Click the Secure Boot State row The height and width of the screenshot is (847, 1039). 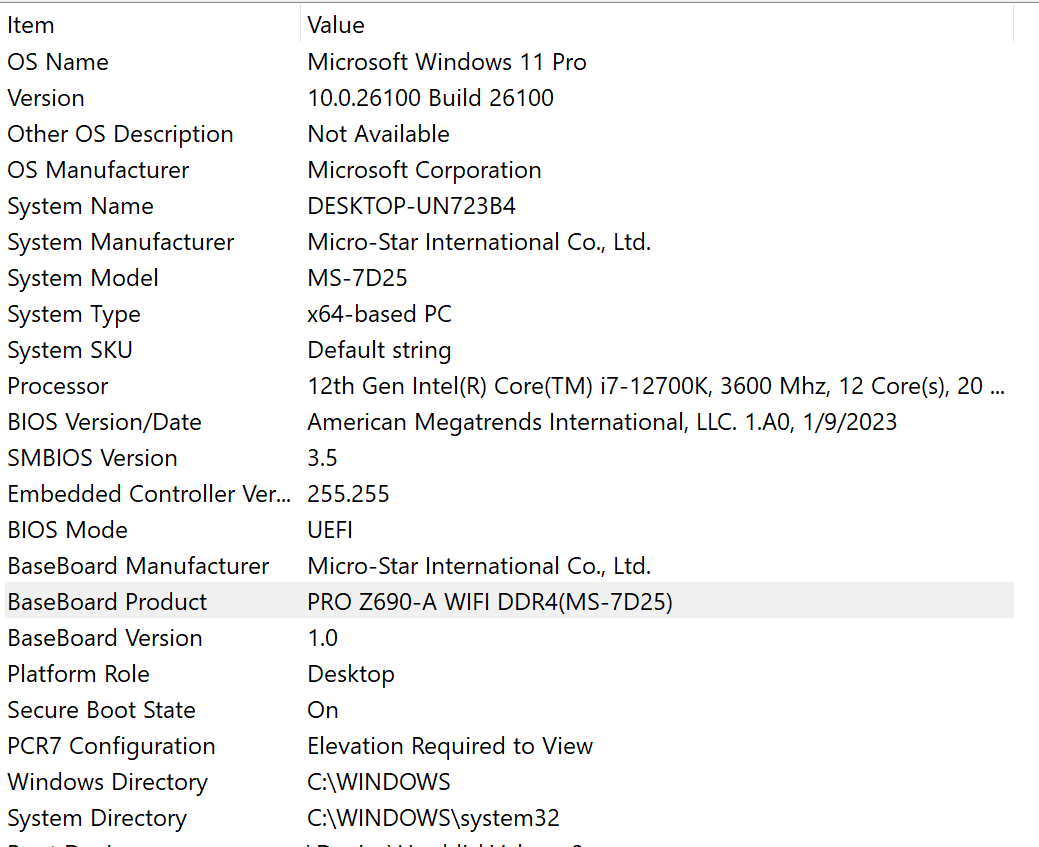pos(101,710)
